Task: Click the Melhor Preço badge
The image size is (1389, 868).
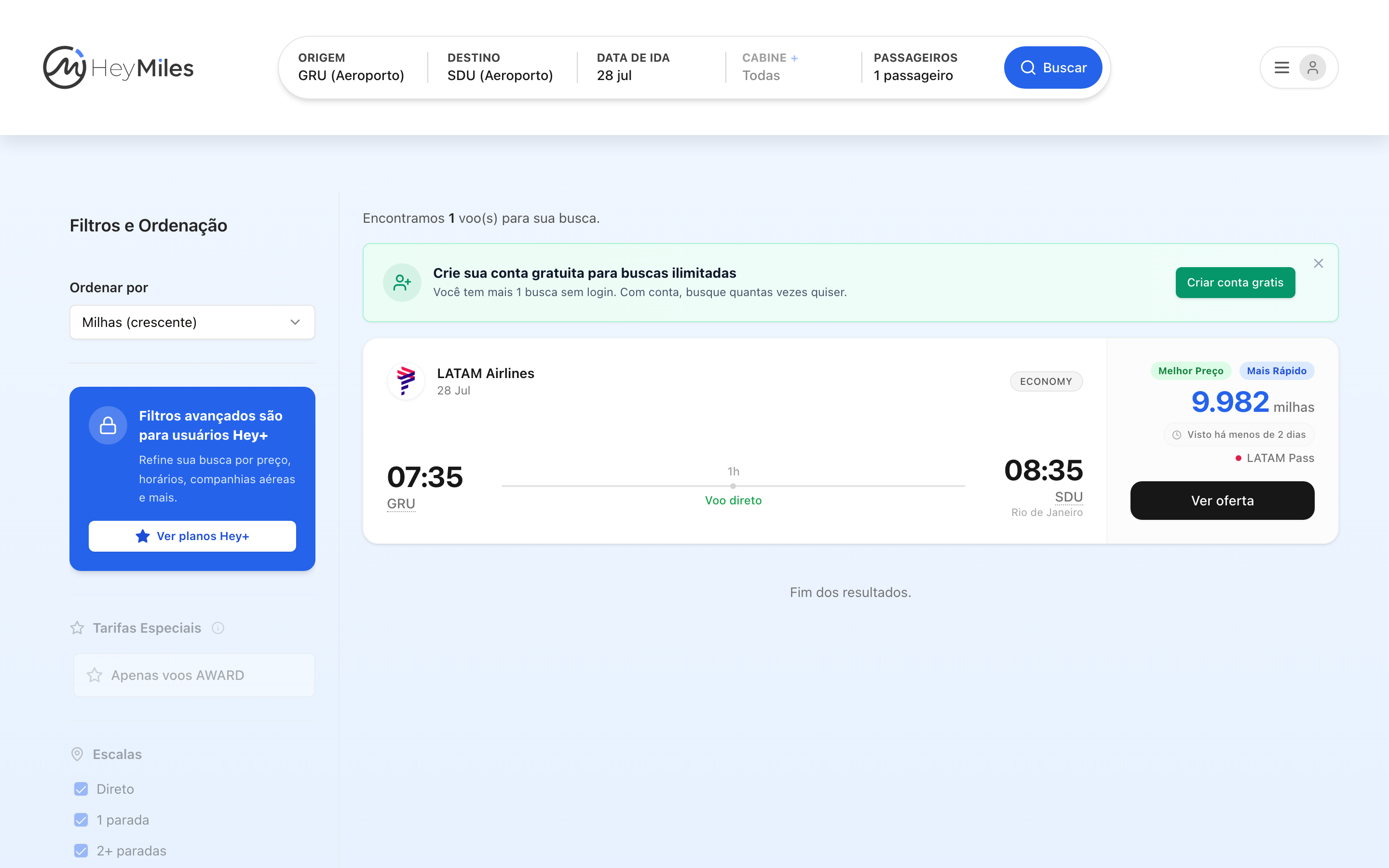Action: click(x=1190, y=371)
